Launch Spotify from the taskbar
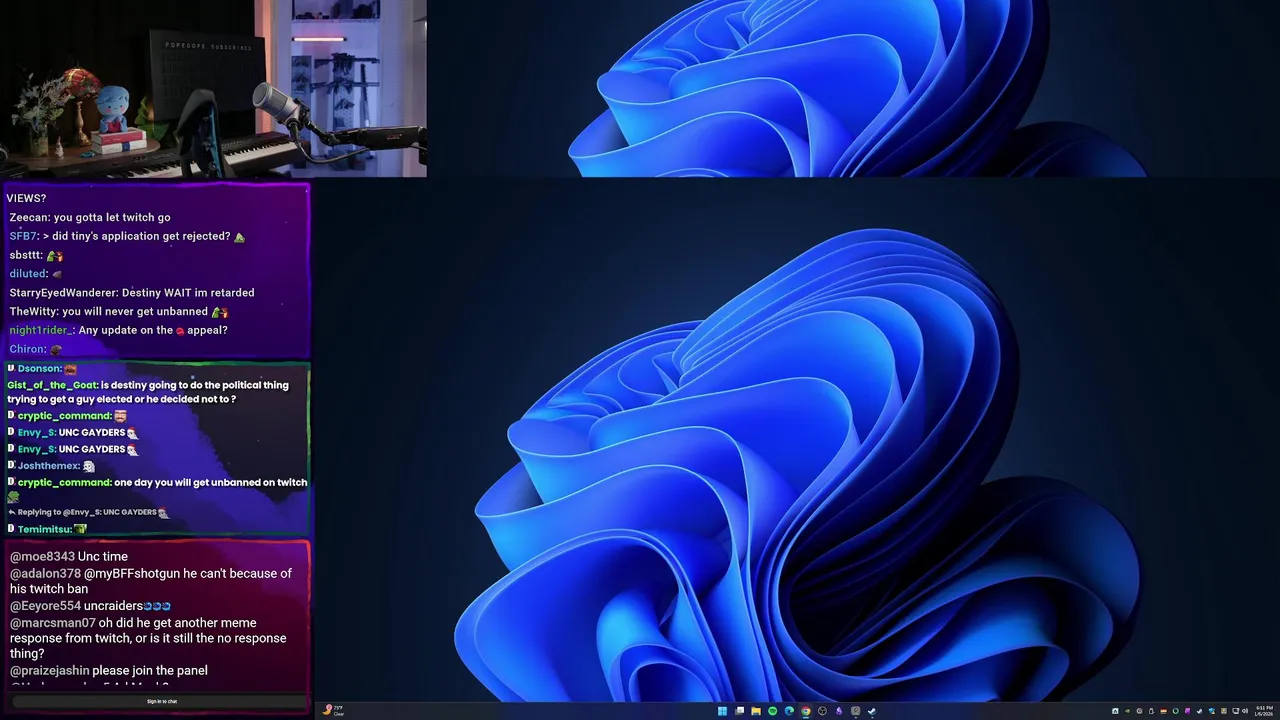Viewport: 1280px width, 720px height. (773, 711)
